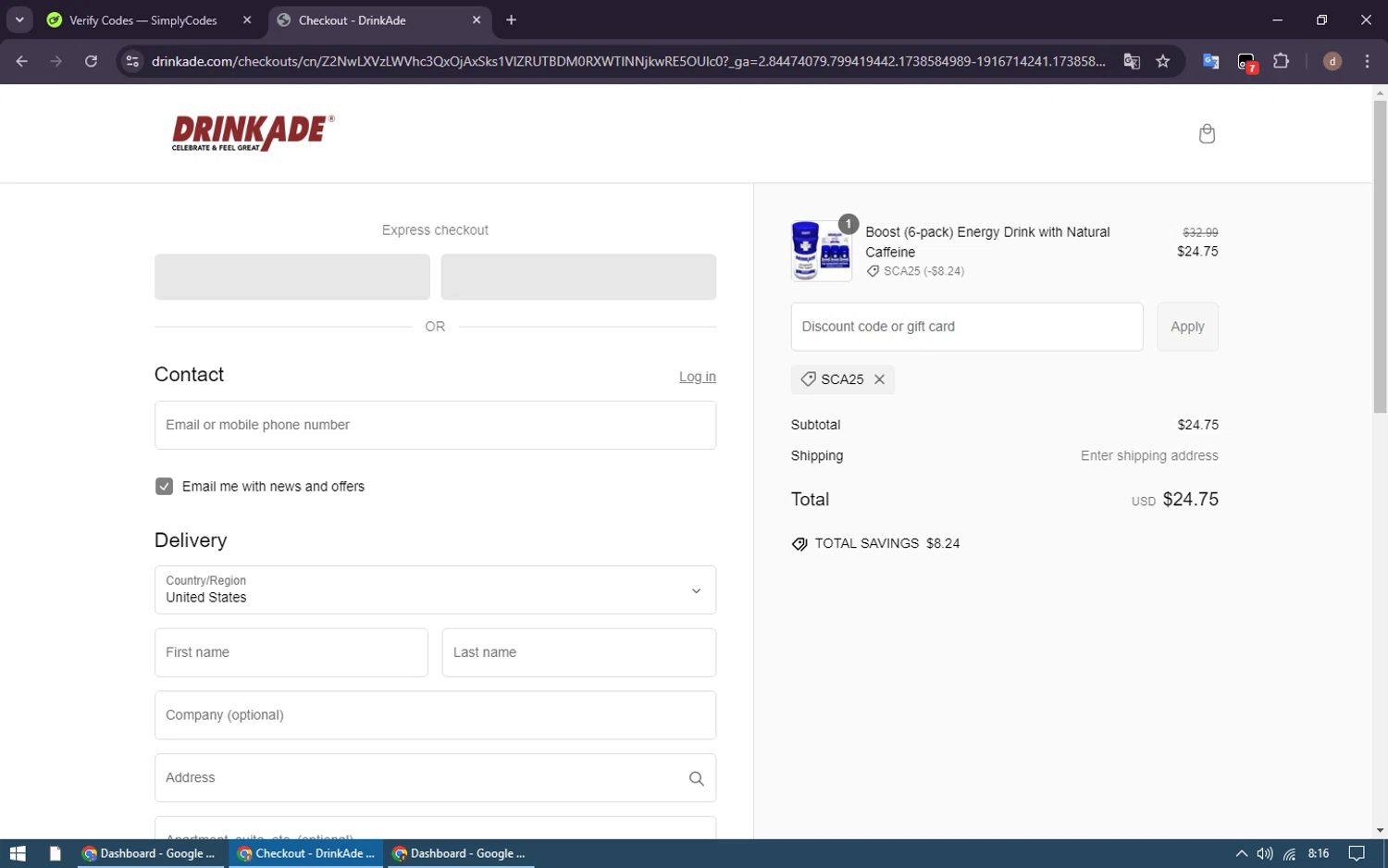Open first Dashboard - Google taskbar window
The image size is (1388, 868).
coord(150,853)
